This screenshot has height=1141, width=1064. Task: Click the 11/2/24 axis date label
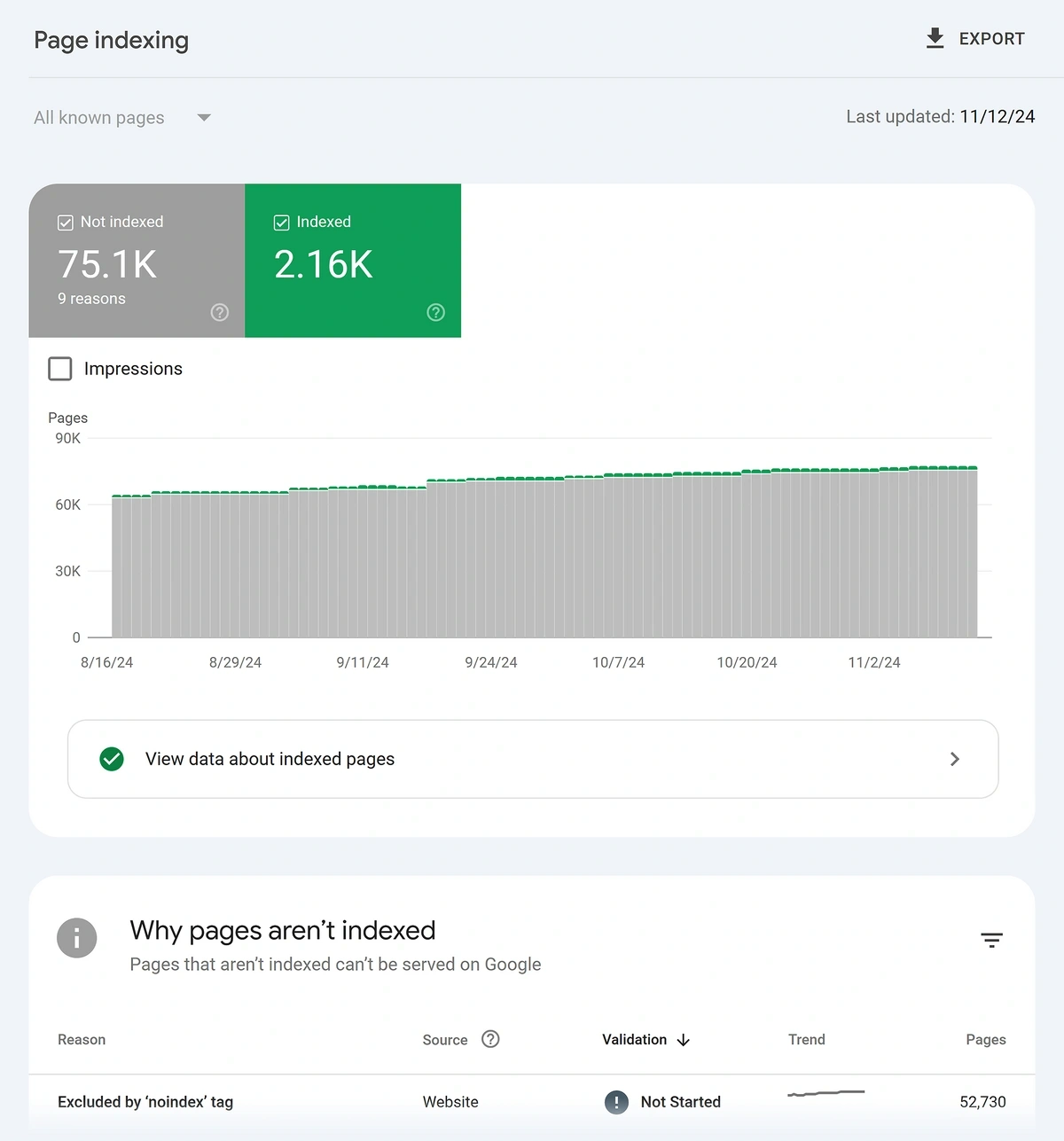pyautogui.click(x=874, y=662)
